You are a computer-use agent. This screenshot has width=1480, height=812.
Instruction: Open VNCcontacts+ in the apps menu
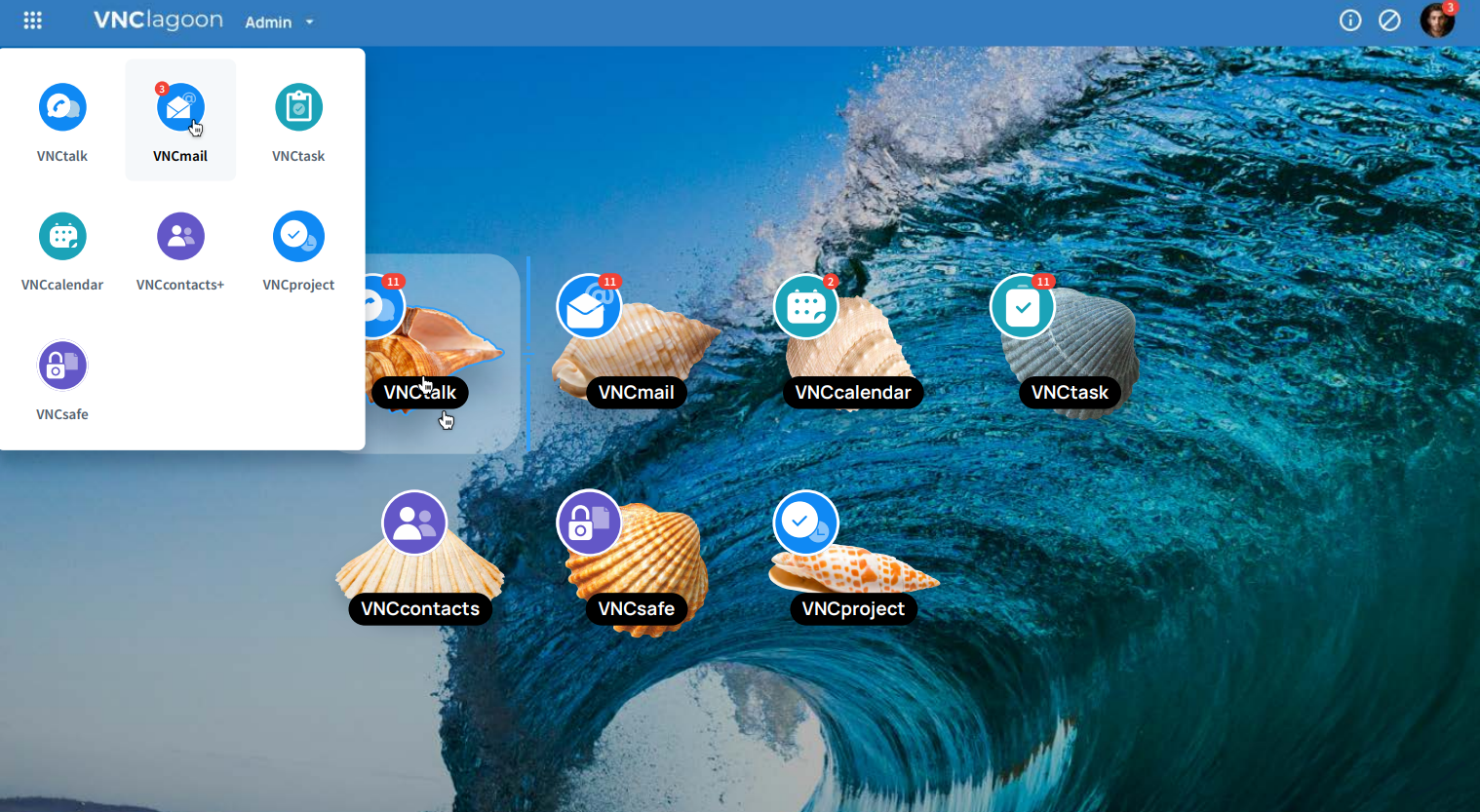pos(180,251)
